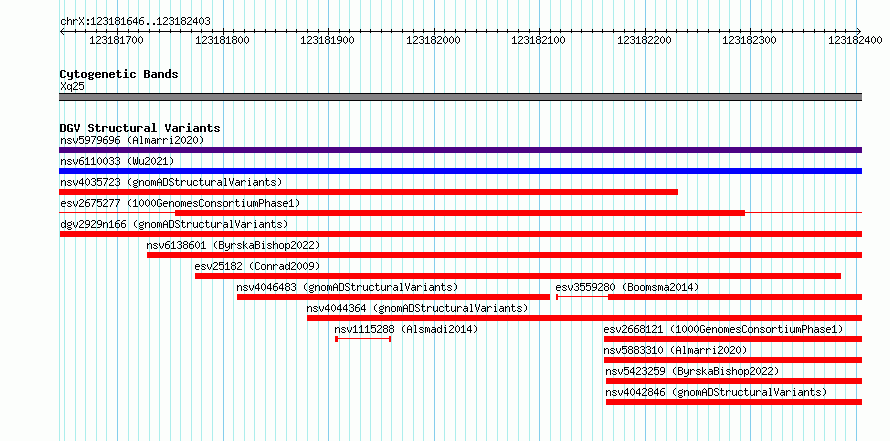Click nsv4035723 (gnomADStructuralVariants) label

click(x=171, y=182)
